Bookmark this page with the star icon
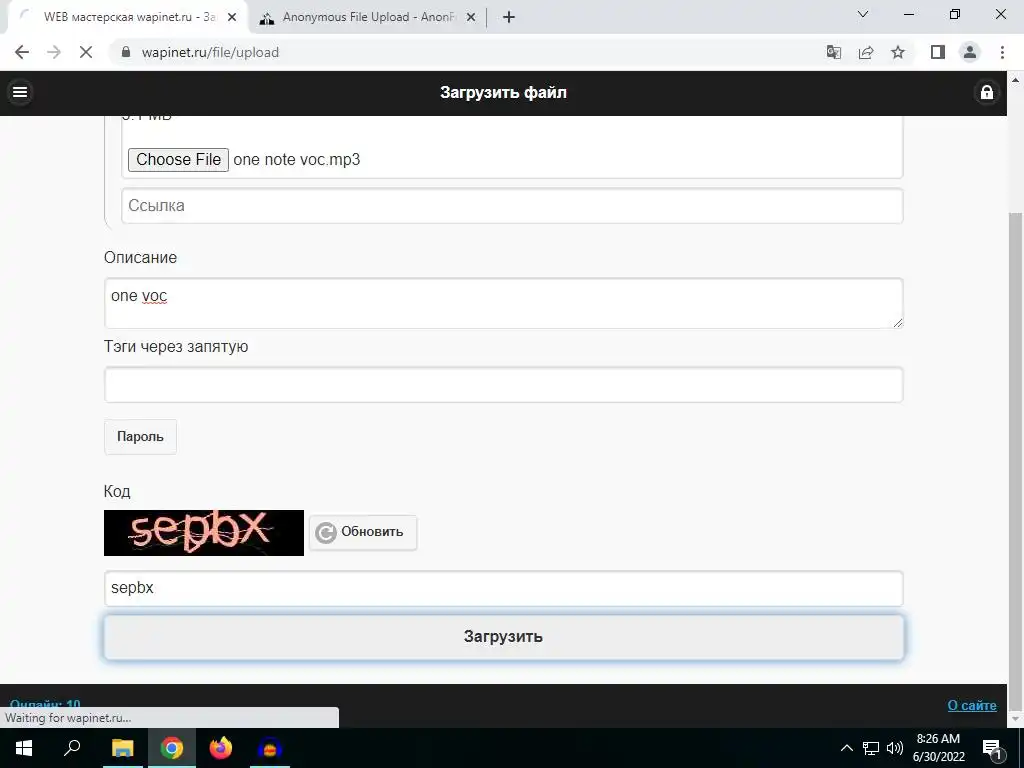1024x768 pixels. [x=898, y=52]
